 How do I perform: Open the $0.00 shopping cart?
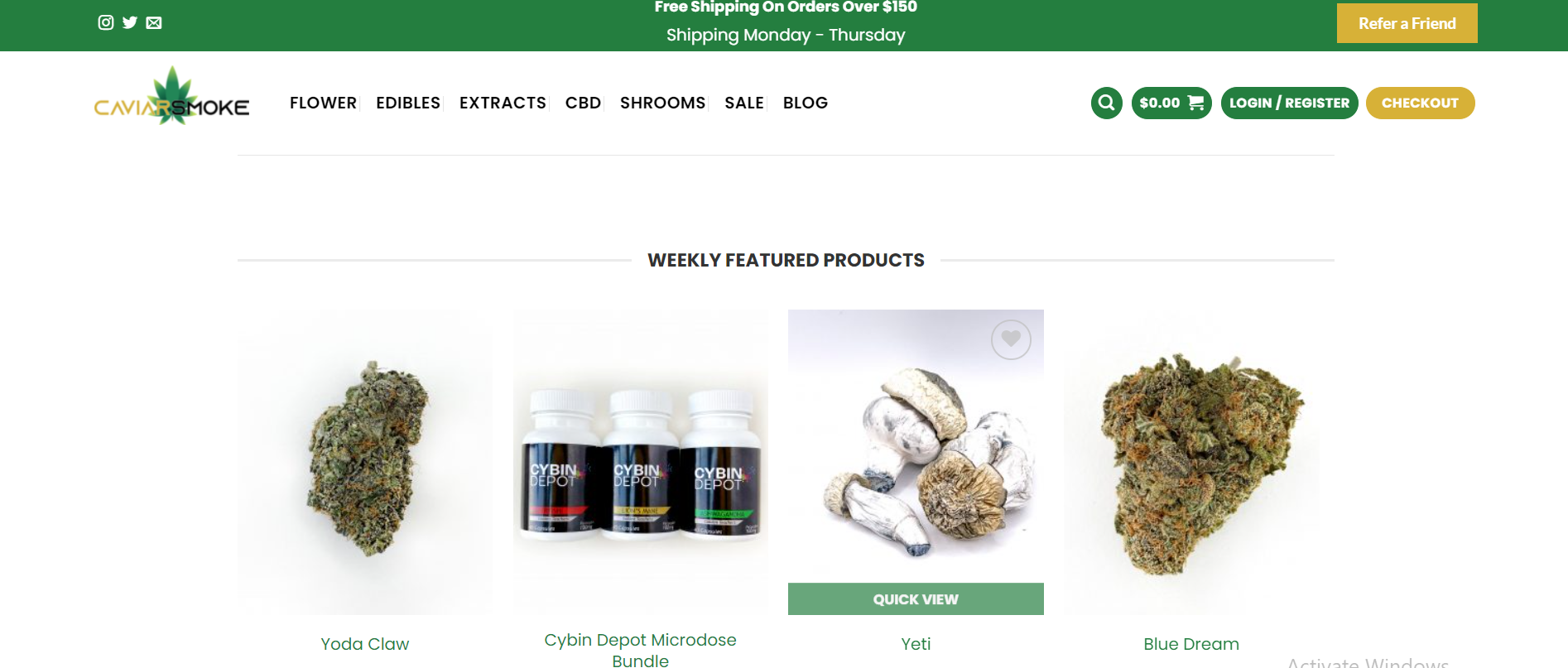coord(1171,103)
